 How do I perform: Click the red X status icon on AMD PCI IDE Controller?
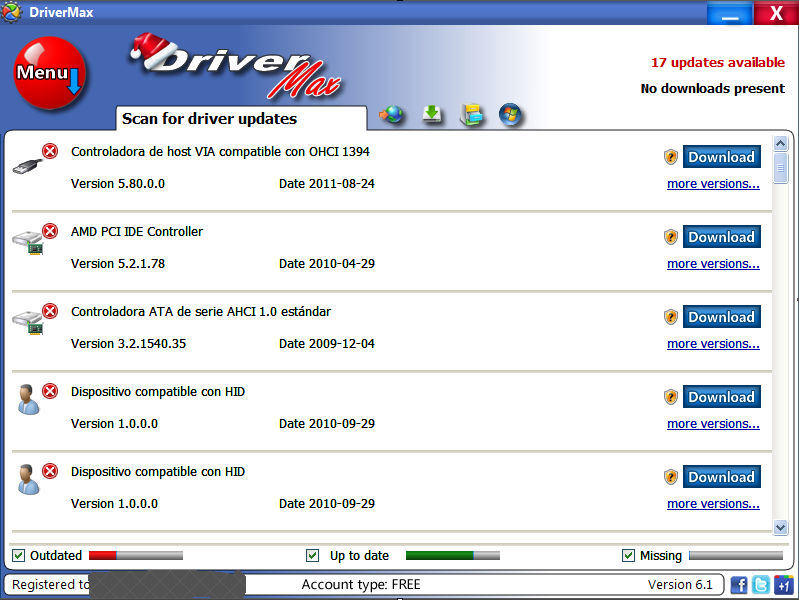tap(50, 231)
